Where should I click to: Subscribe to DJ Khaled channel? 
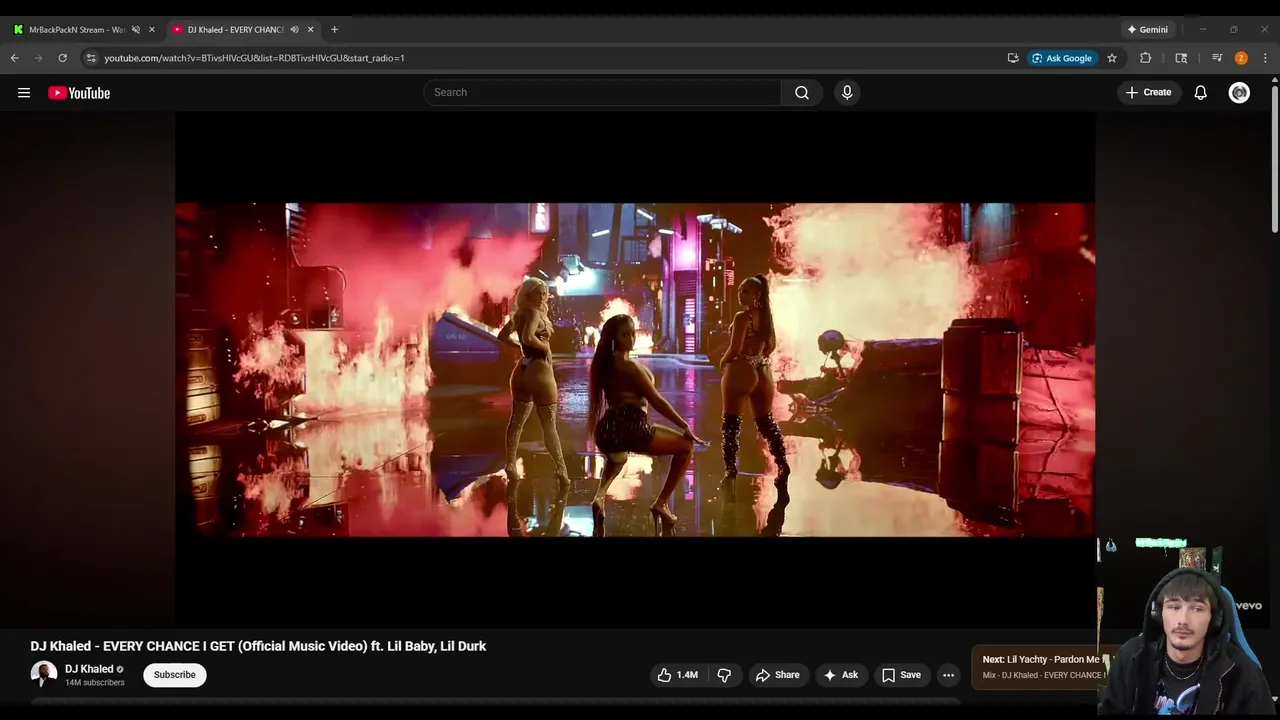click(x=175, y=675)
